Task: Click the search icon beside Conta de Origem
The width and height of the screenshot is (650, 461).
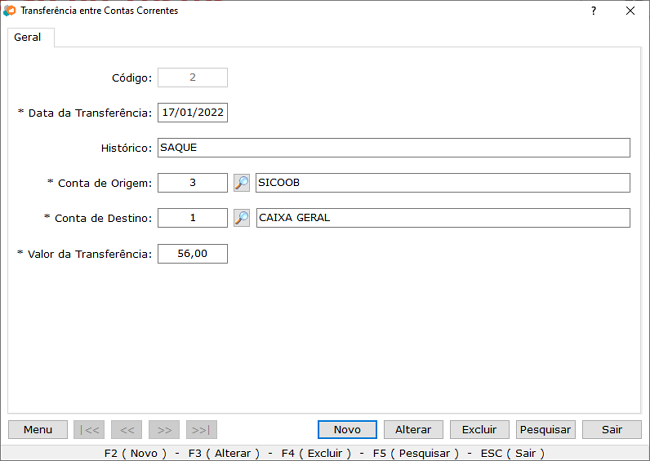Action: [241, 183]
